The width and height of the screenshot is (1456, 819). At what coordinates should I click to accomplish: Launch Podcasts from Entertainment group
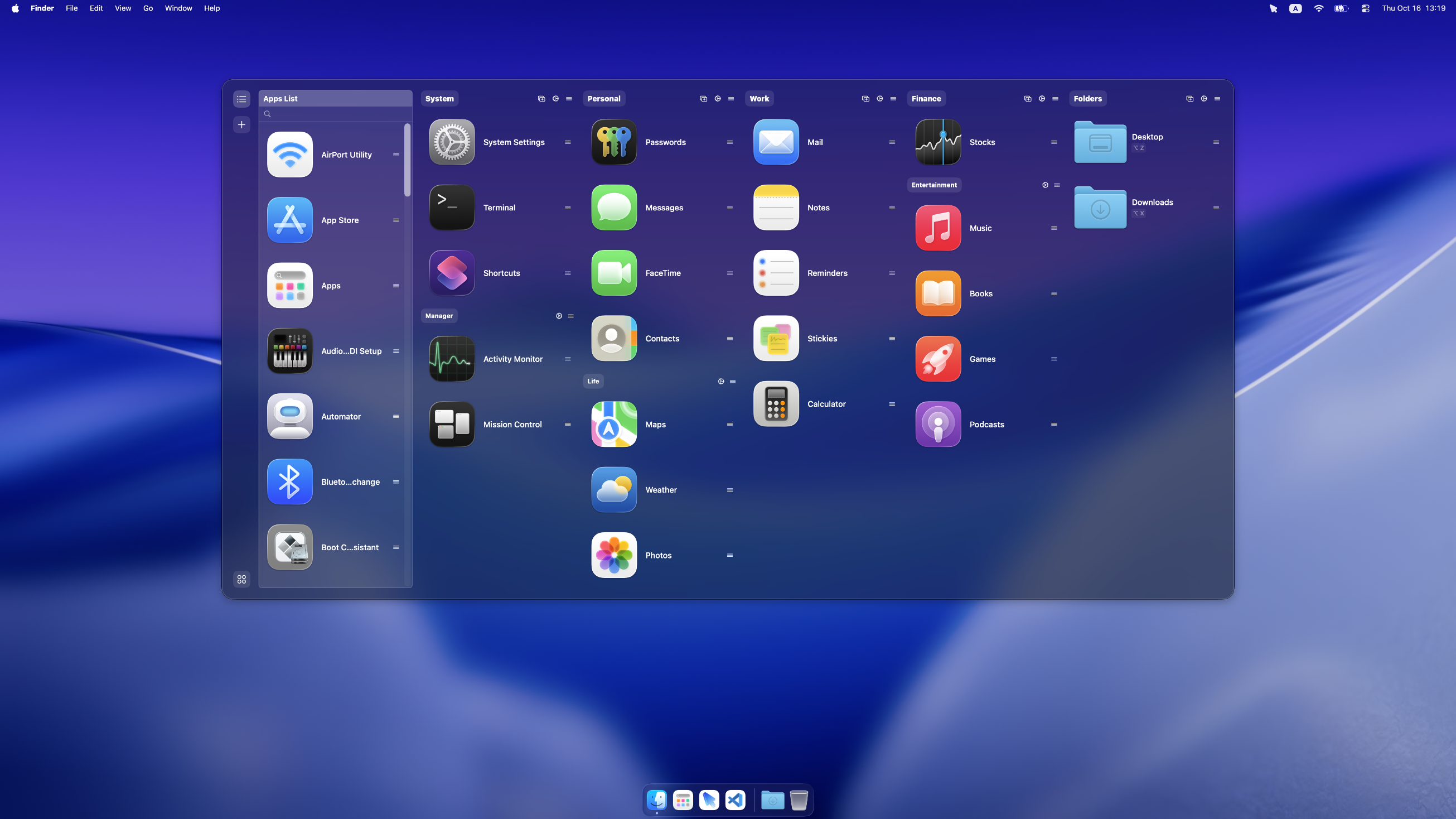point(938,424)
